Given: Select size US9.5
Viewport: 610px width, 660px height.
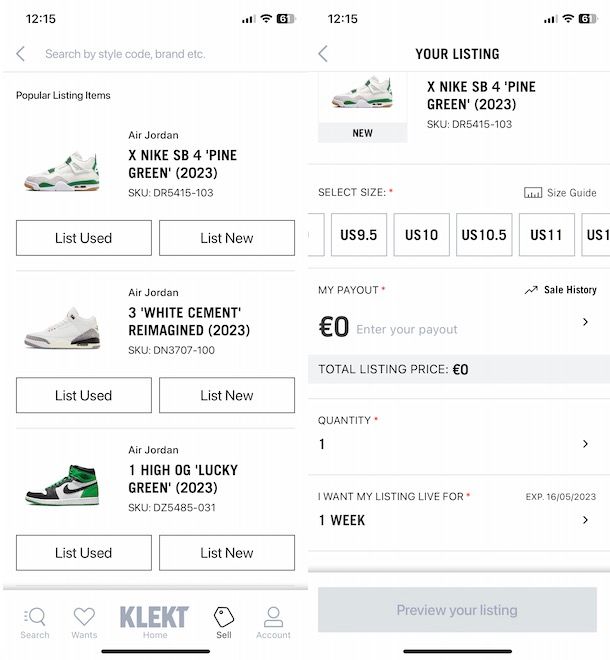Looking at the screenshot, I should pos(359,235).
